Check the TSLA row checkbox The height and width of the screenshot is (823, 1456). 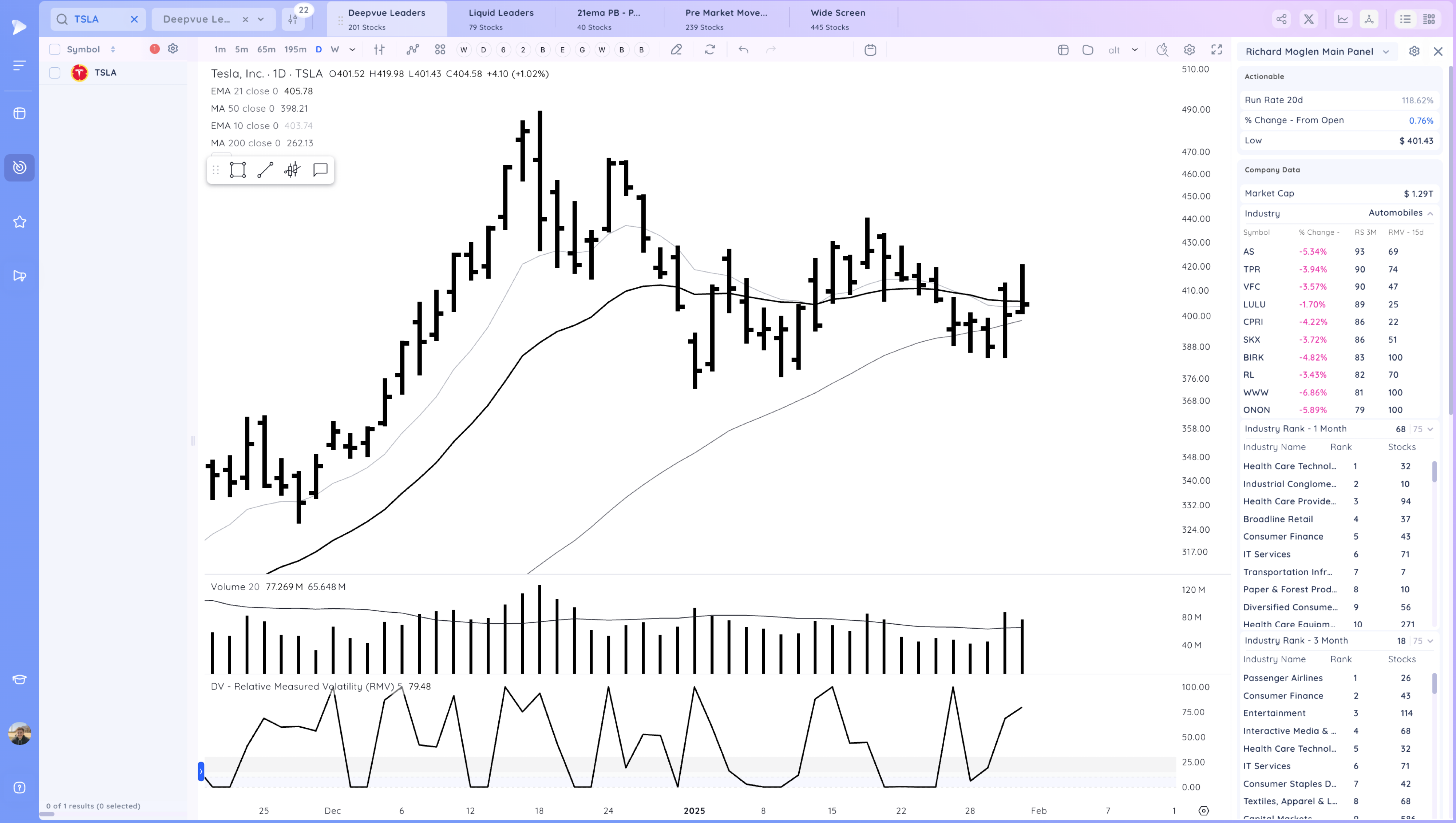55,72
